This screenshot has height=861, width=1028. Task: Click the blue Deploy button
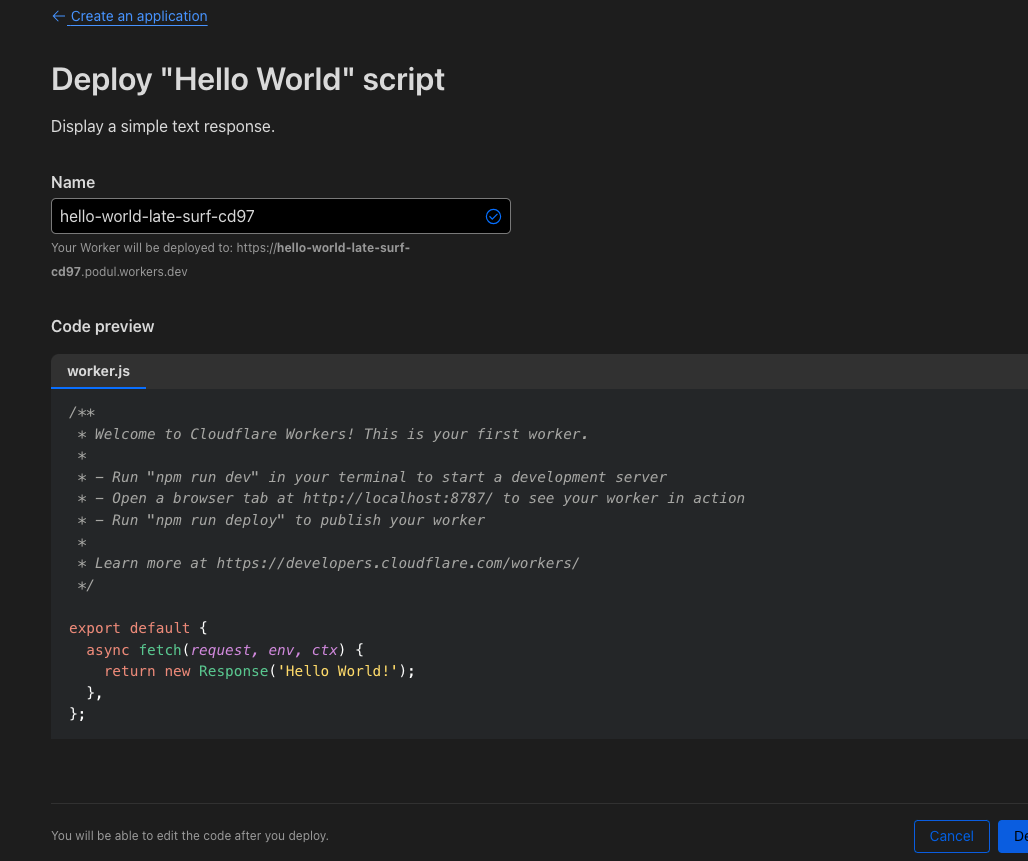pyautogui.click(x=1014, y=836)
